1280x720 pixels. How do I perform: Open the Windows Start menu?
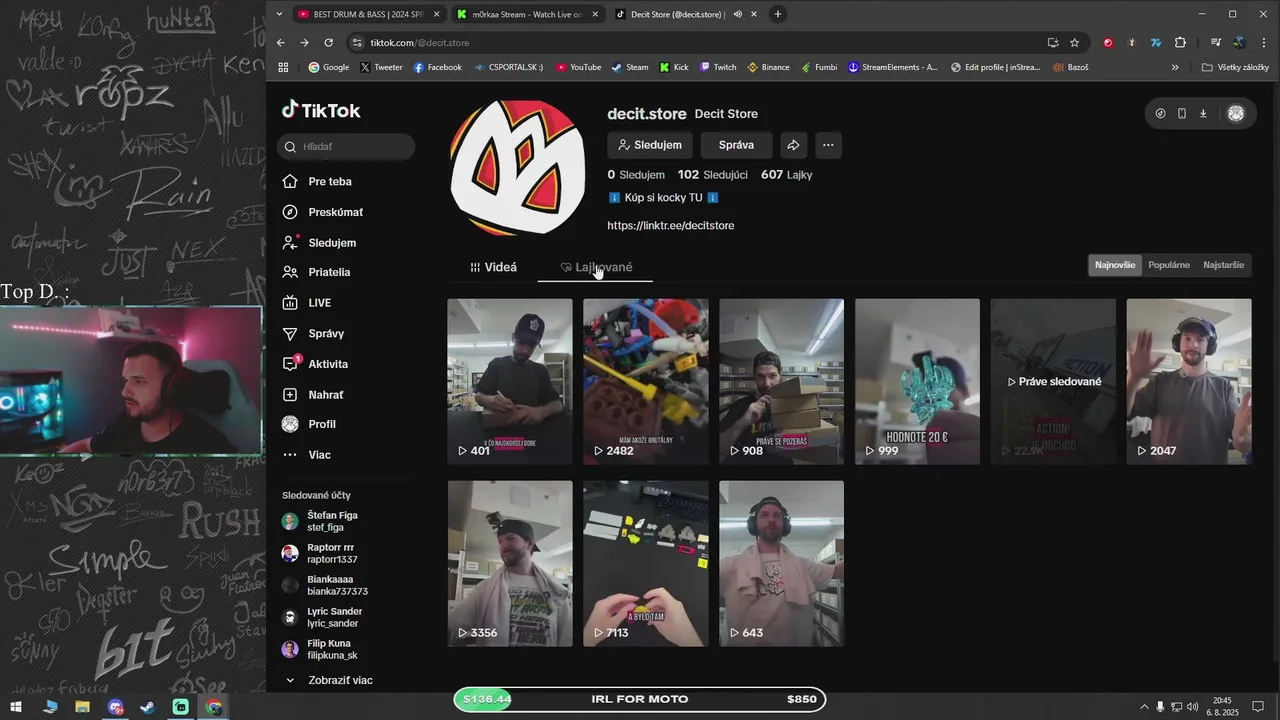pyautogui.click(x=16, y=707)
